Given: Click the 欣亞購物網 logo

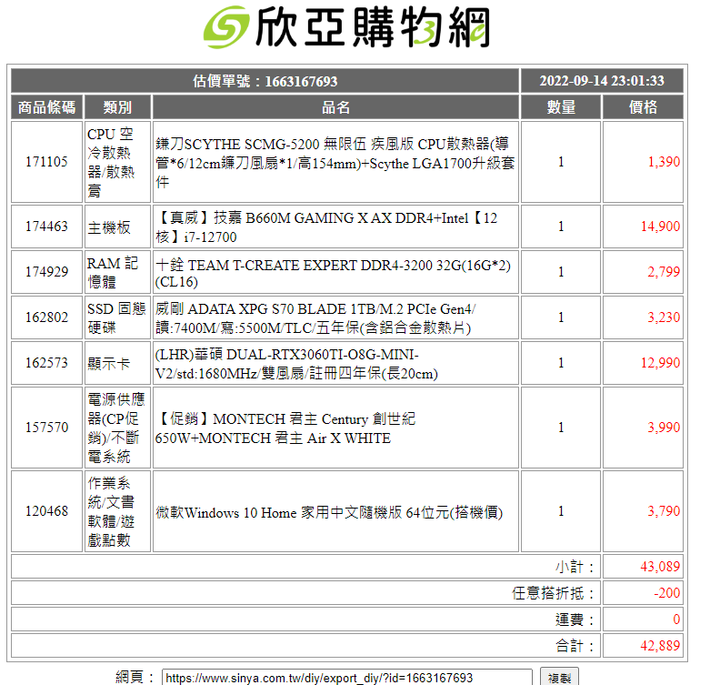Looking at the screenshot, I should click(347, 28).
